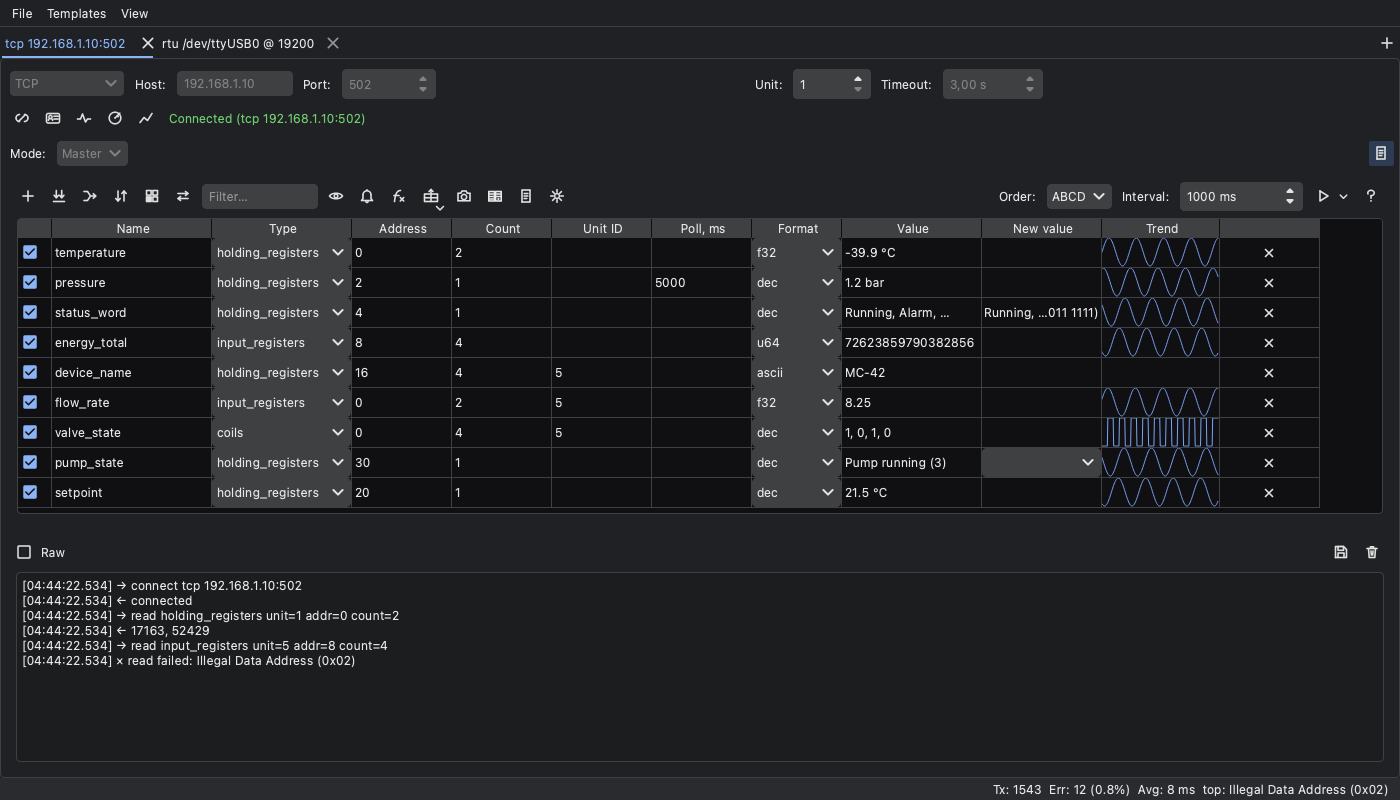This screenshot has height=800, width=1400.
Task: Delete the device_name row with its X
Action: 1269,373
